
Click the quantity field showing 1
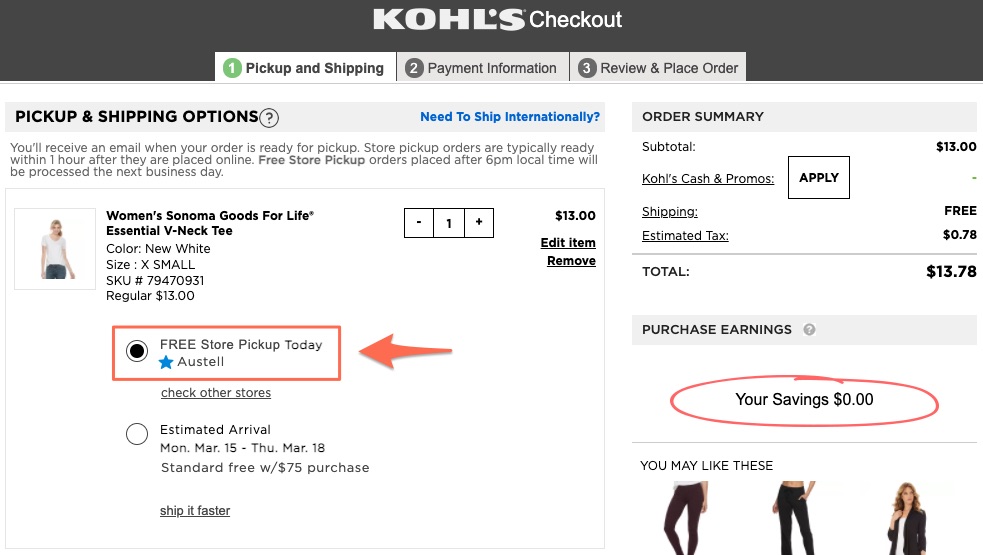pyautogui.click(x=449, y=222)
